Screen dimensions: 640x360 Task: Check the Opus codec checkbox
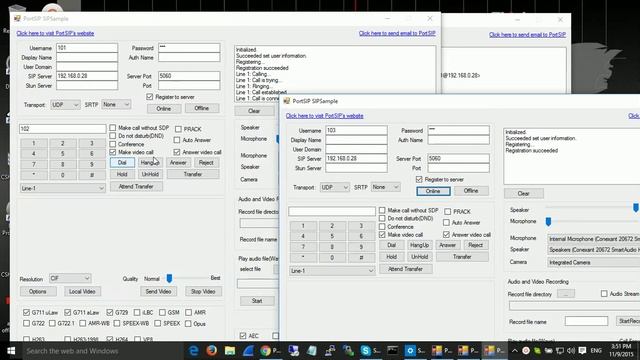[x=188, y=324]
